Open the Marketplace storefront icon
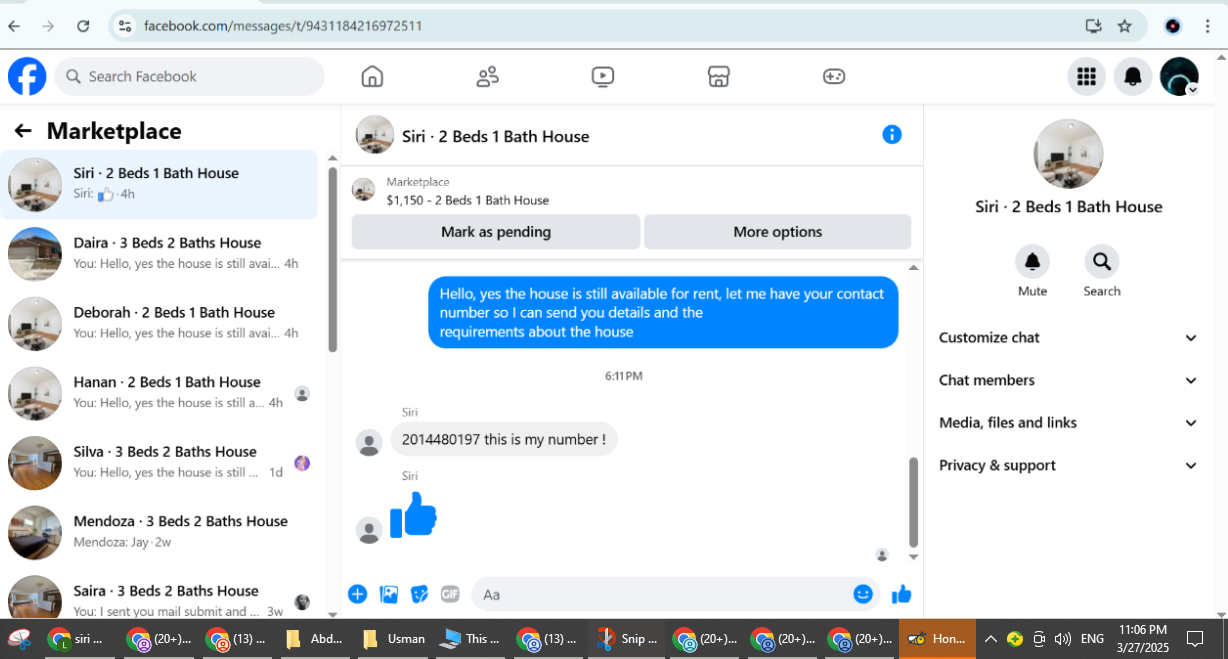The height and width of the screenshot is (659, 1228). (718, 76)
